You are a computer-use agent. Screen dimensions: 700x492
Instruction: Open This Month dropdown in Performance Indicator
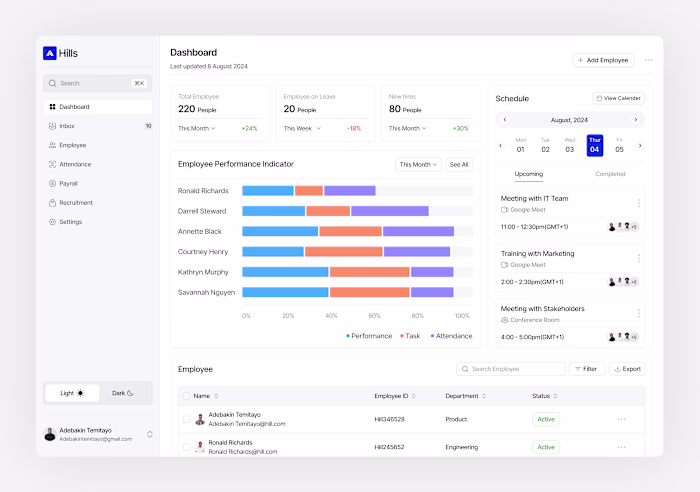tap(418, 165)
